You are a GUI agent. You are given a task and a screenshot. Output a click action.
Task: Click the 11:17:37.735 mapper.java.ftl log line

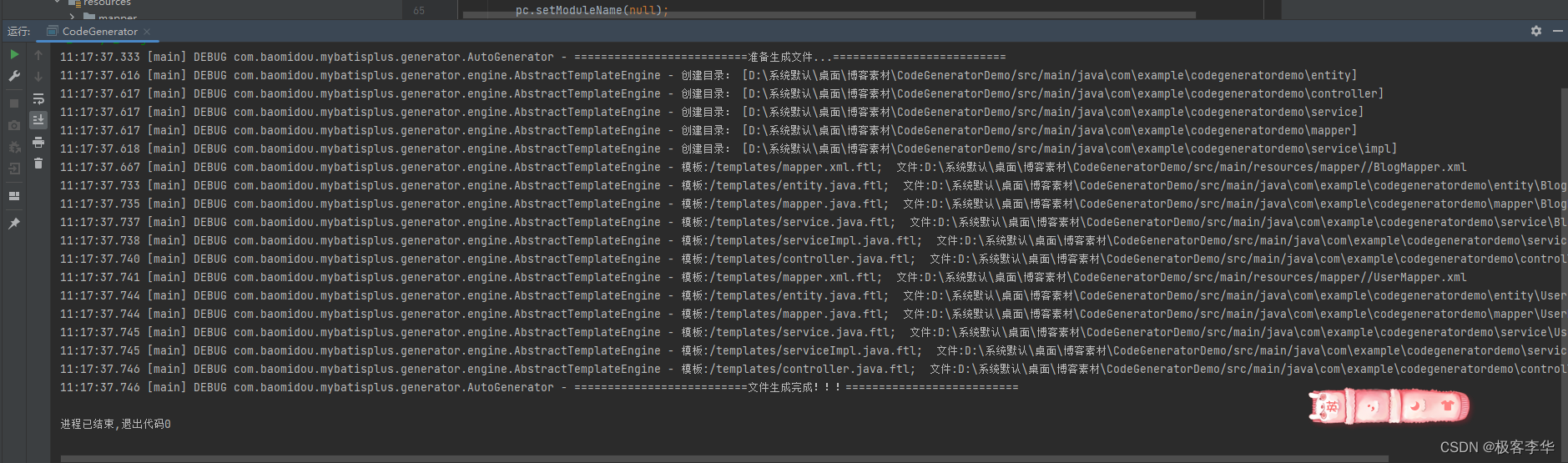coord(813,204)
